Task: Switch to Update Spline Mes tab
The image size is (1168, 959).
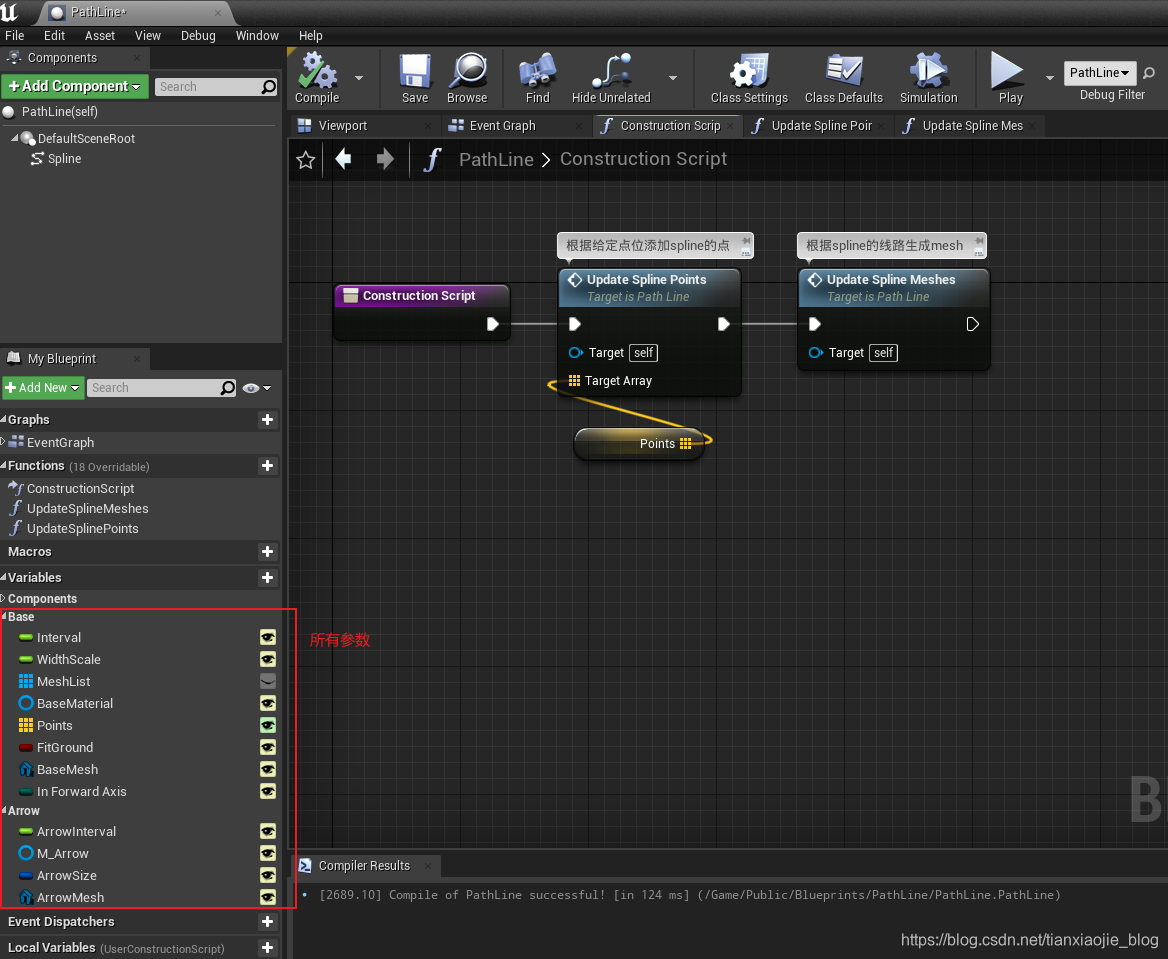Action: click(967, 126)
